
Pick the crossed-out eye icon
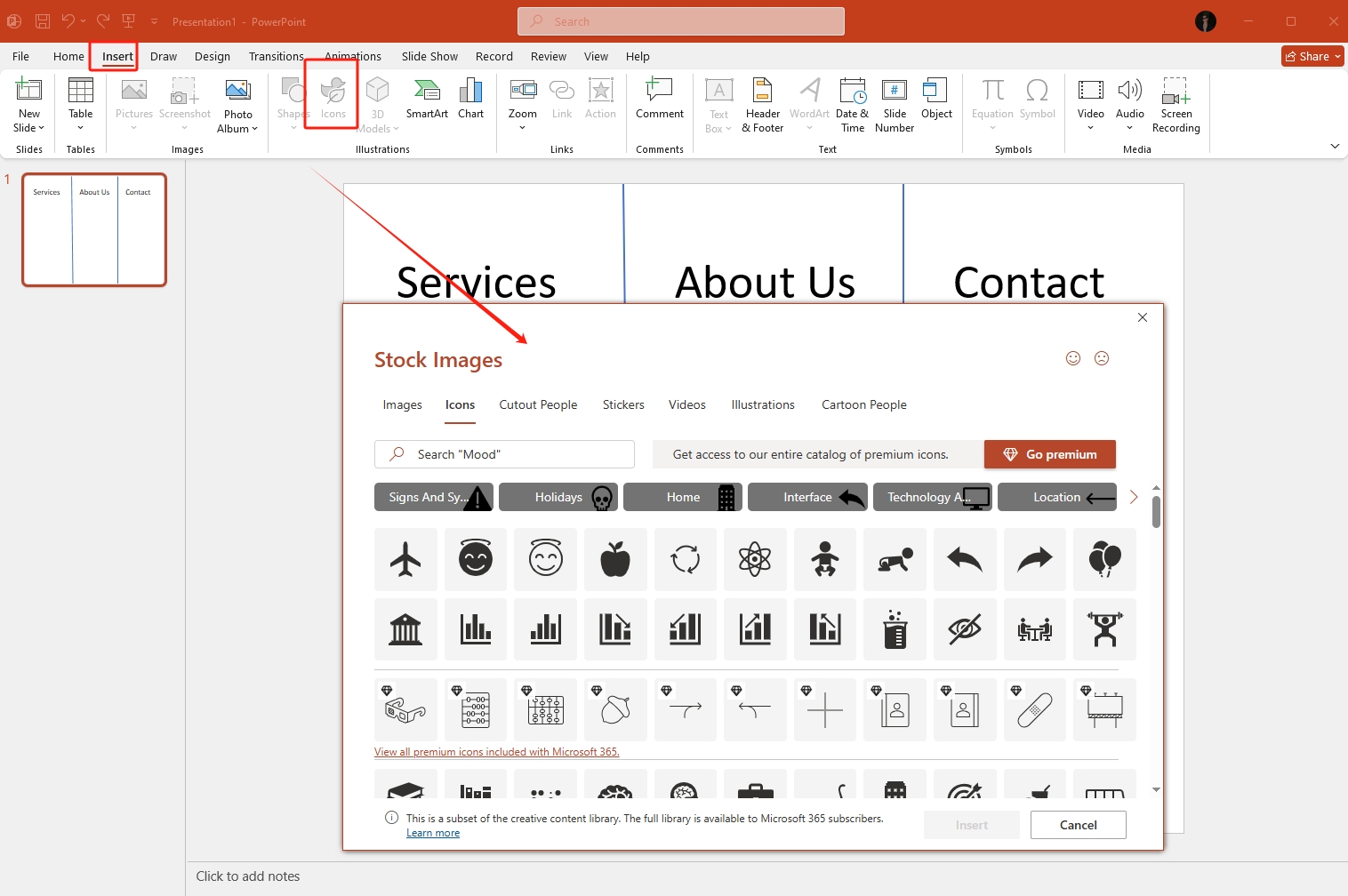click(x=965, y=628)
